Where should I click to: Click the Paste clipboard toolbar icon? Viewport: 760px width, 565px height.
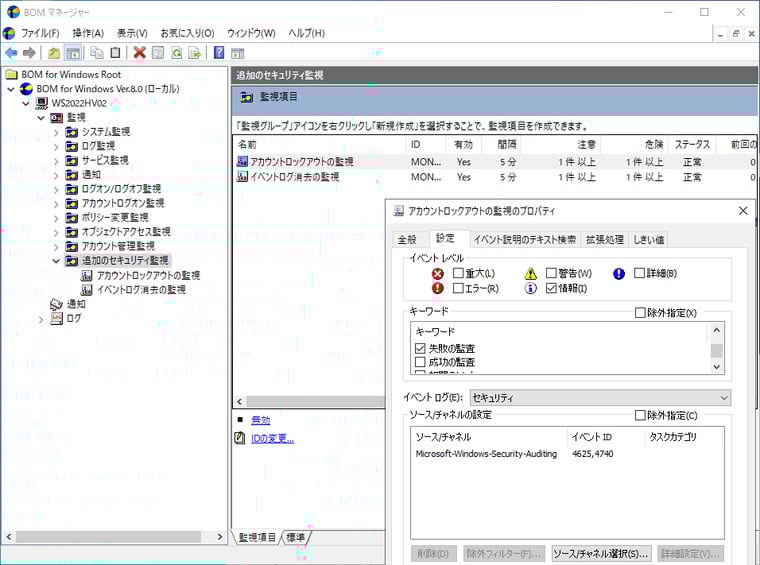tap(115, 53)
